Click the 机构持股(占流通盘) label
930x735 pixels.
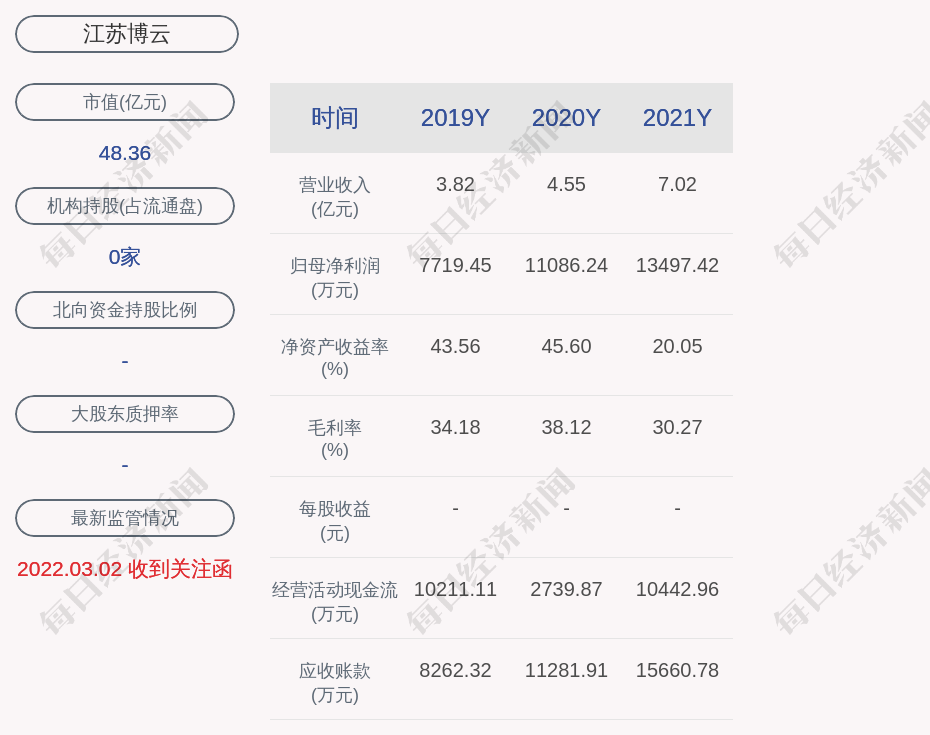coord(125,206)
